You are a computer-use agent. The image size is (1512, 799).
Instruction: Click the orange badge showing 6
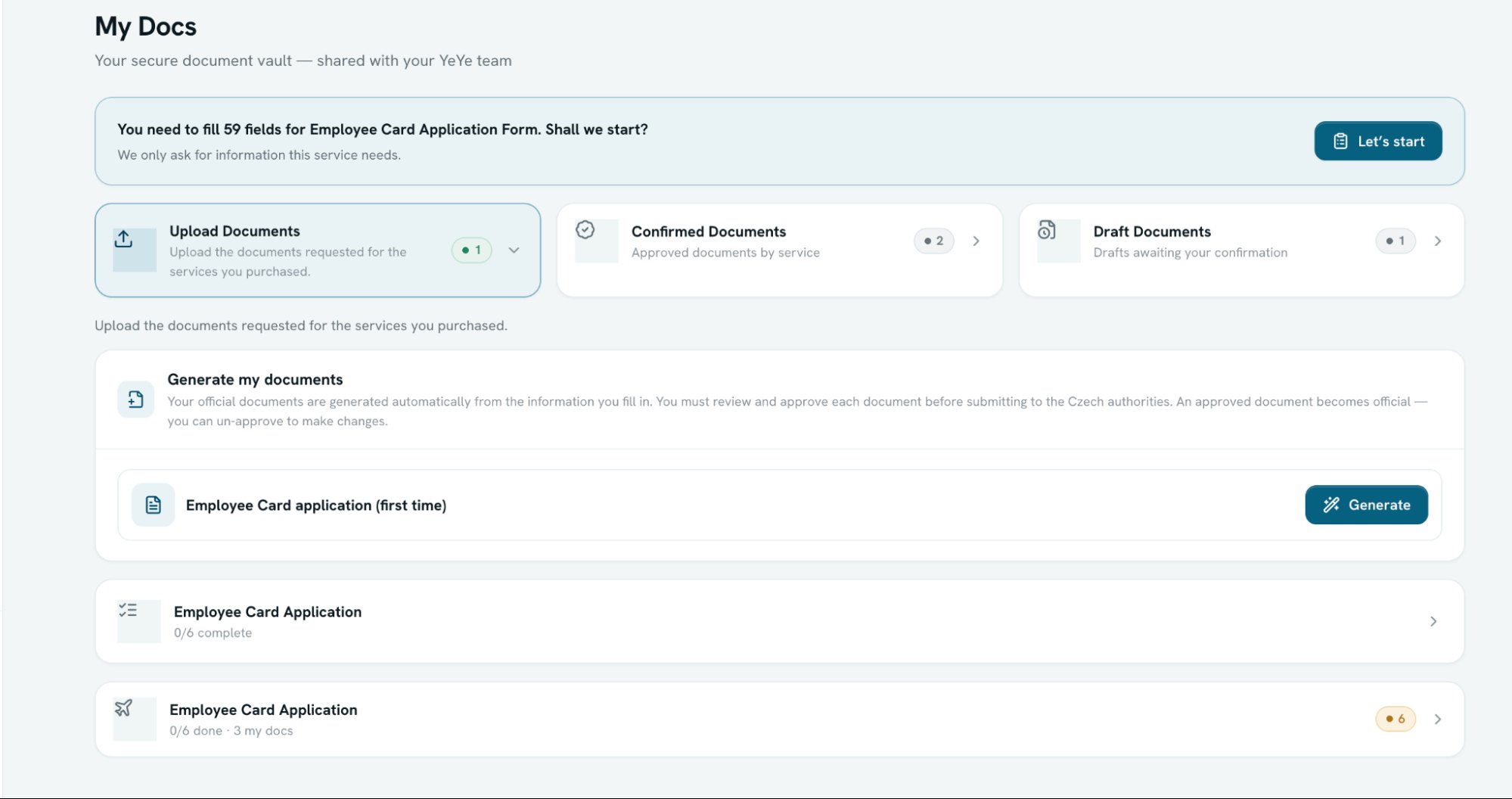1396,719
